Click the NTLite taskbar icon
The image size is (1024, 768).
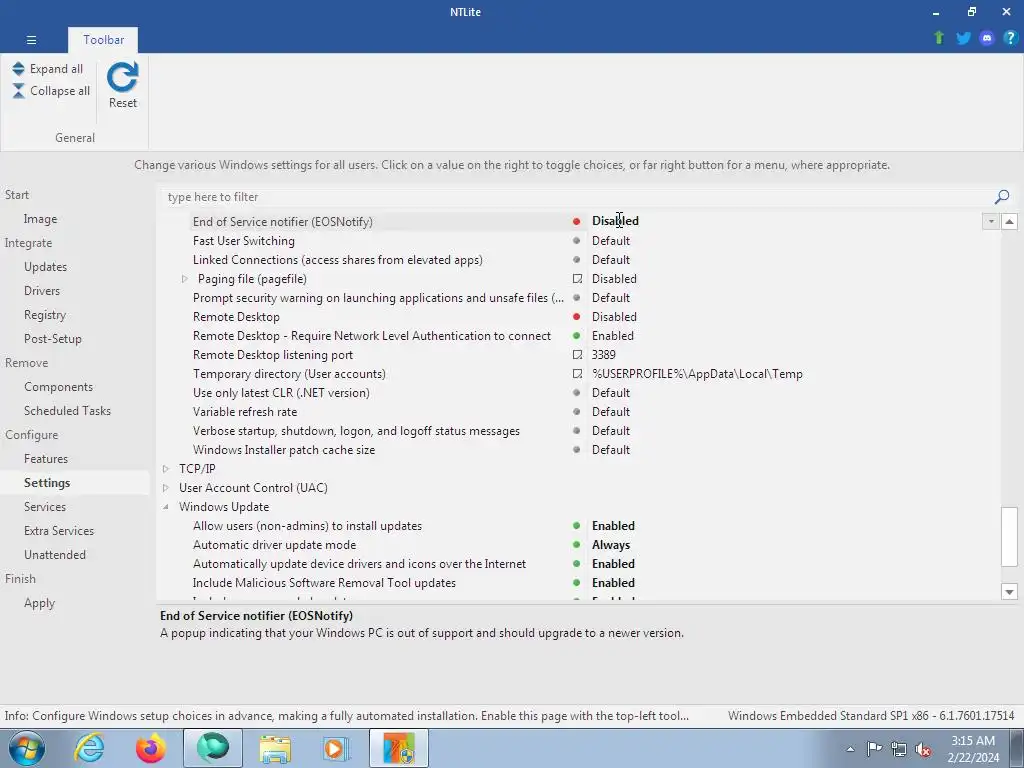pyautogui.click(x=399, y=748)
